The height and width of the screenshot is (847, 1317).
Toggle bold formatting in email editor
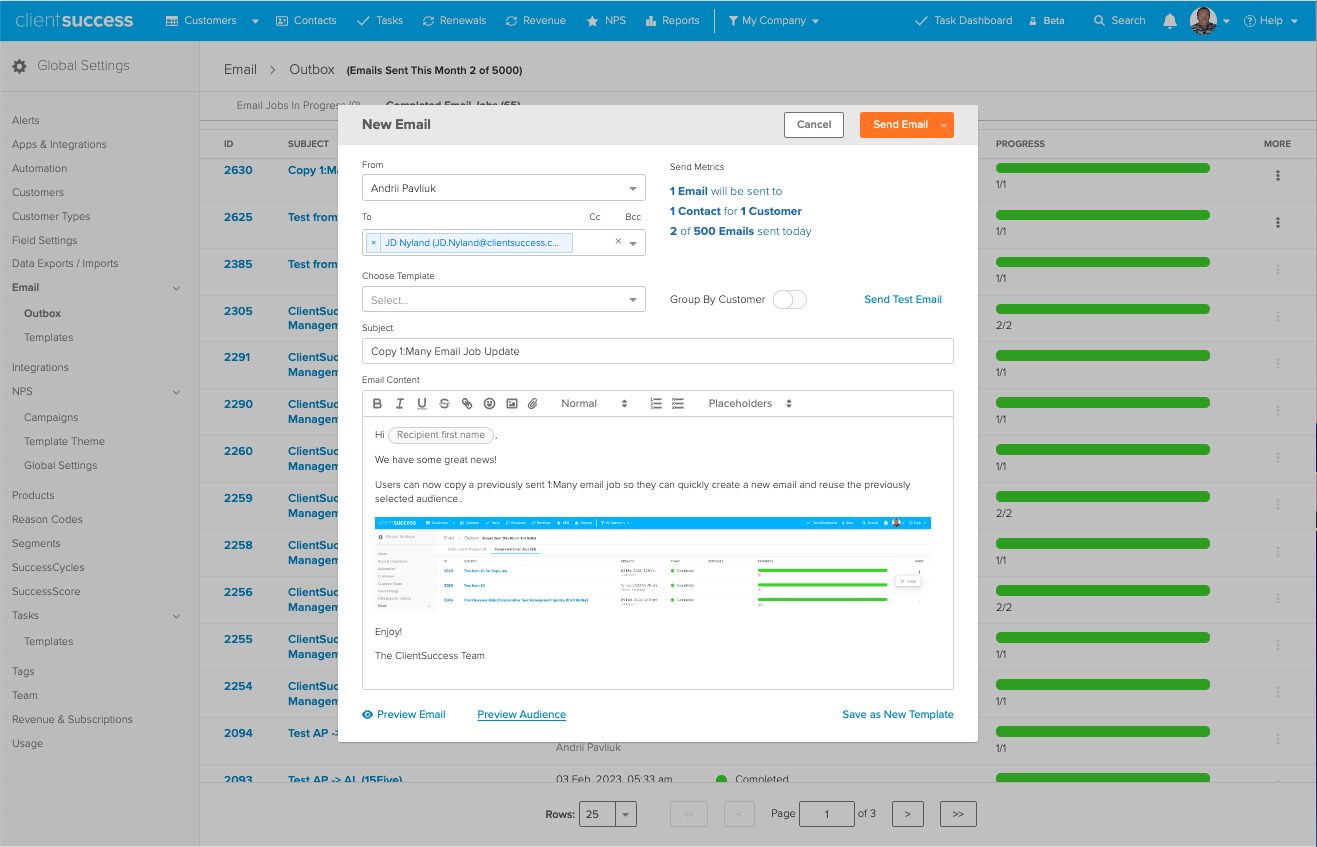click(x=377, y=404)
